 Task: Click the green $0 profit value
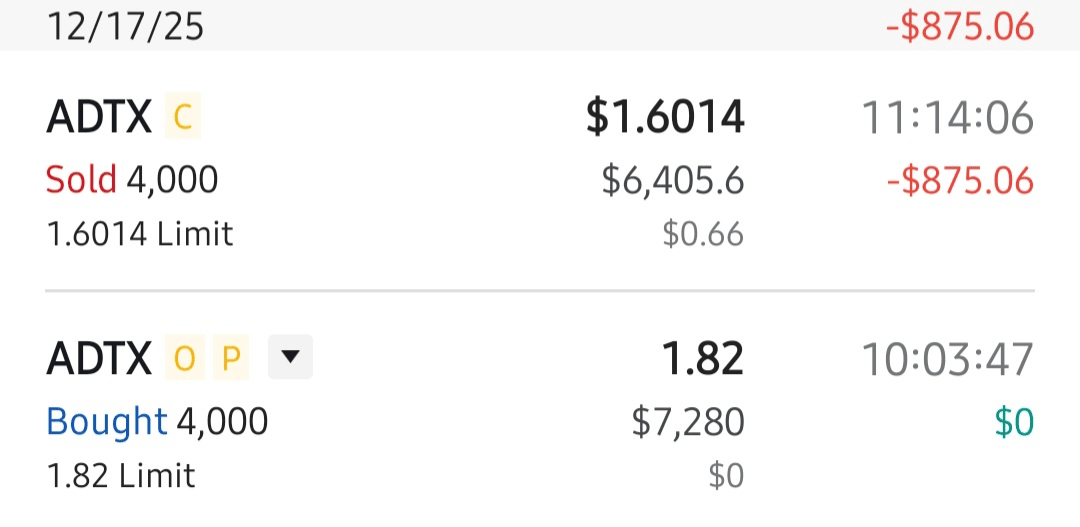pos(1013,422)
